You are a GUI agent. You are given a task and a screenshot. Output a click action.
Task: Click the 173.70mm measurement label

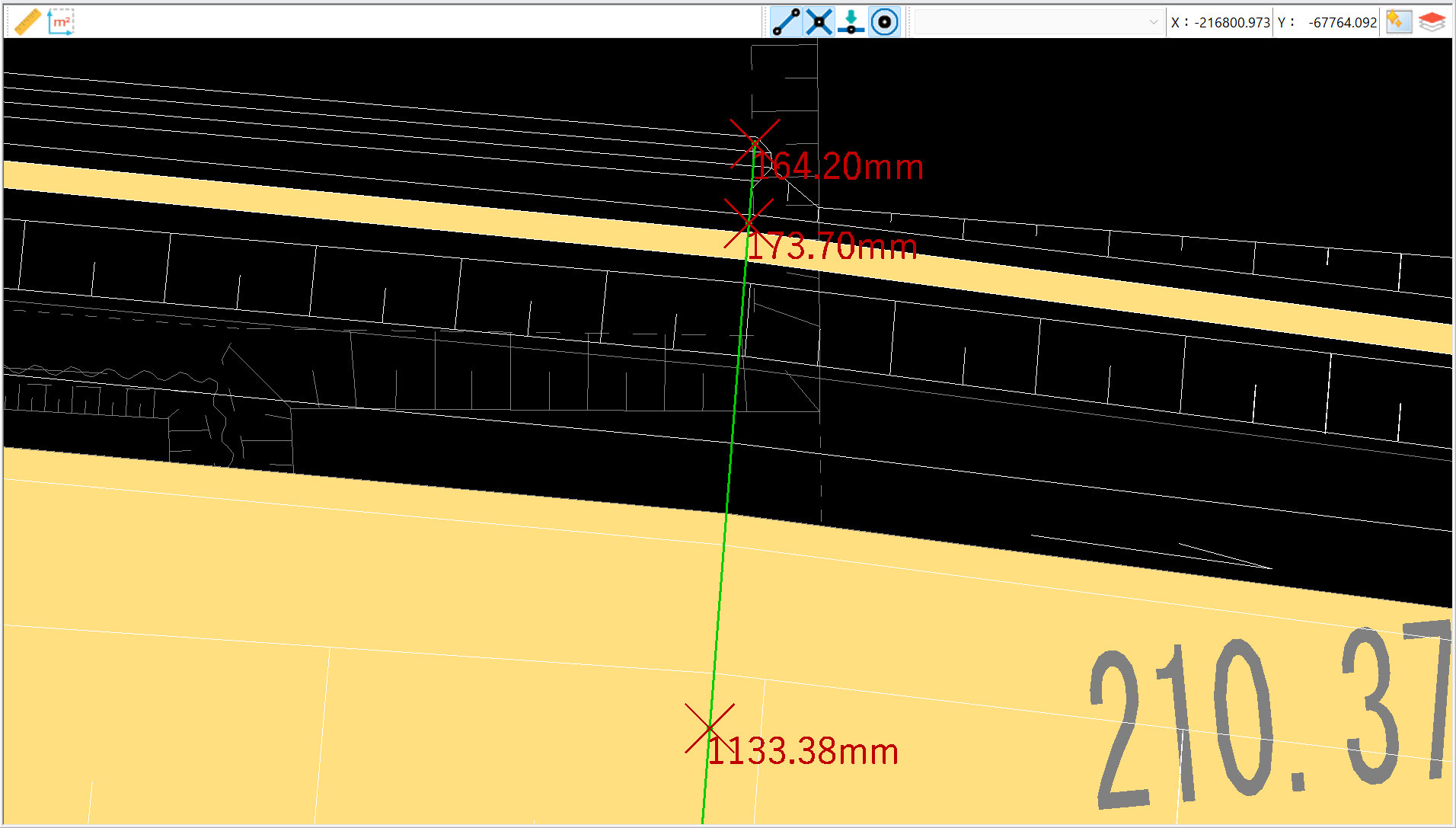832,246
